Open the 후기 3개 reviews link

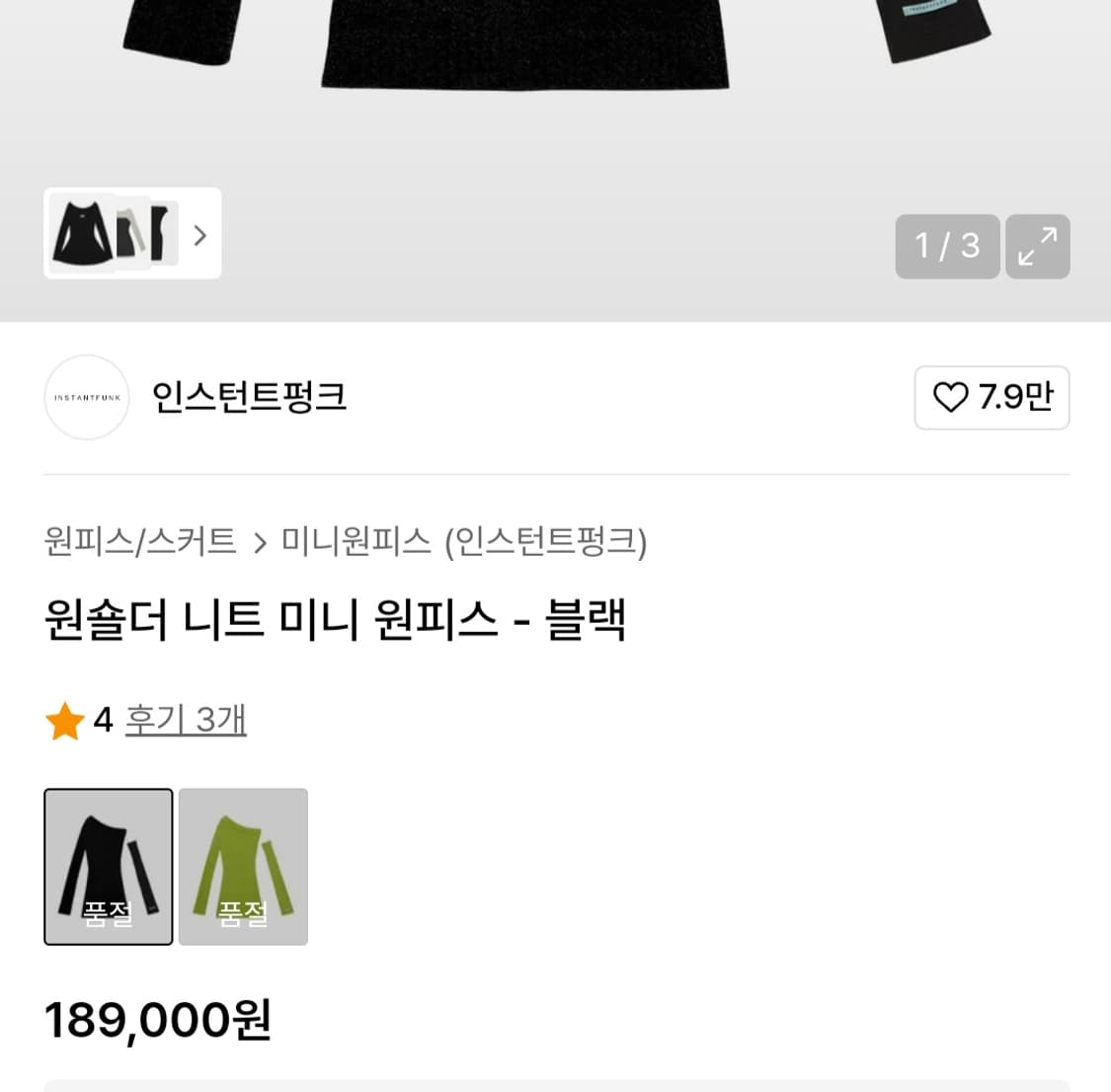[x=186, y=720]
